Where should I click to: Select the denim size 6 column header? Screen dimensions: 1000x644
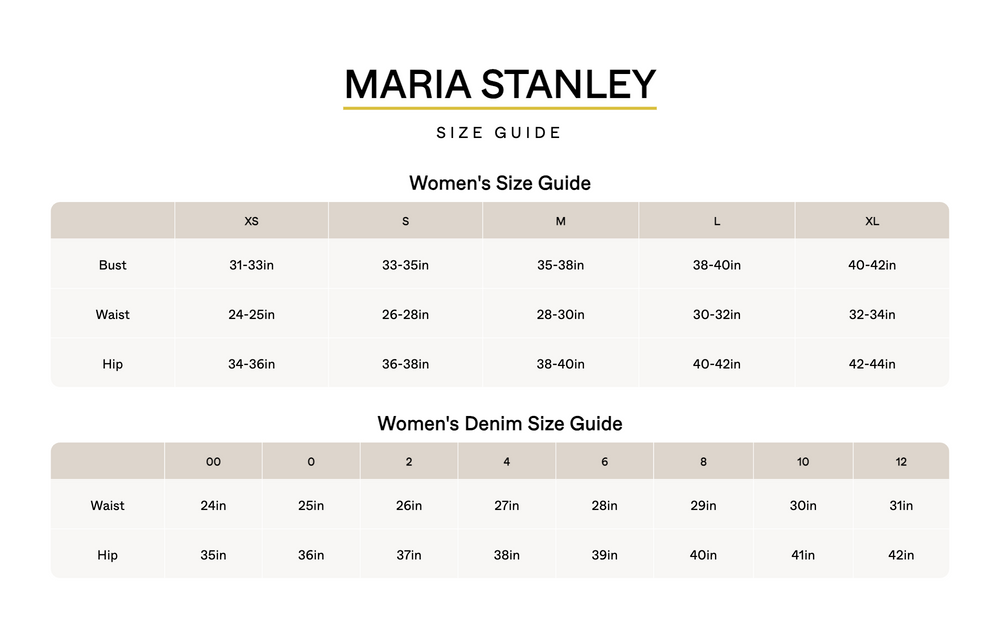[x=604, y=462]
